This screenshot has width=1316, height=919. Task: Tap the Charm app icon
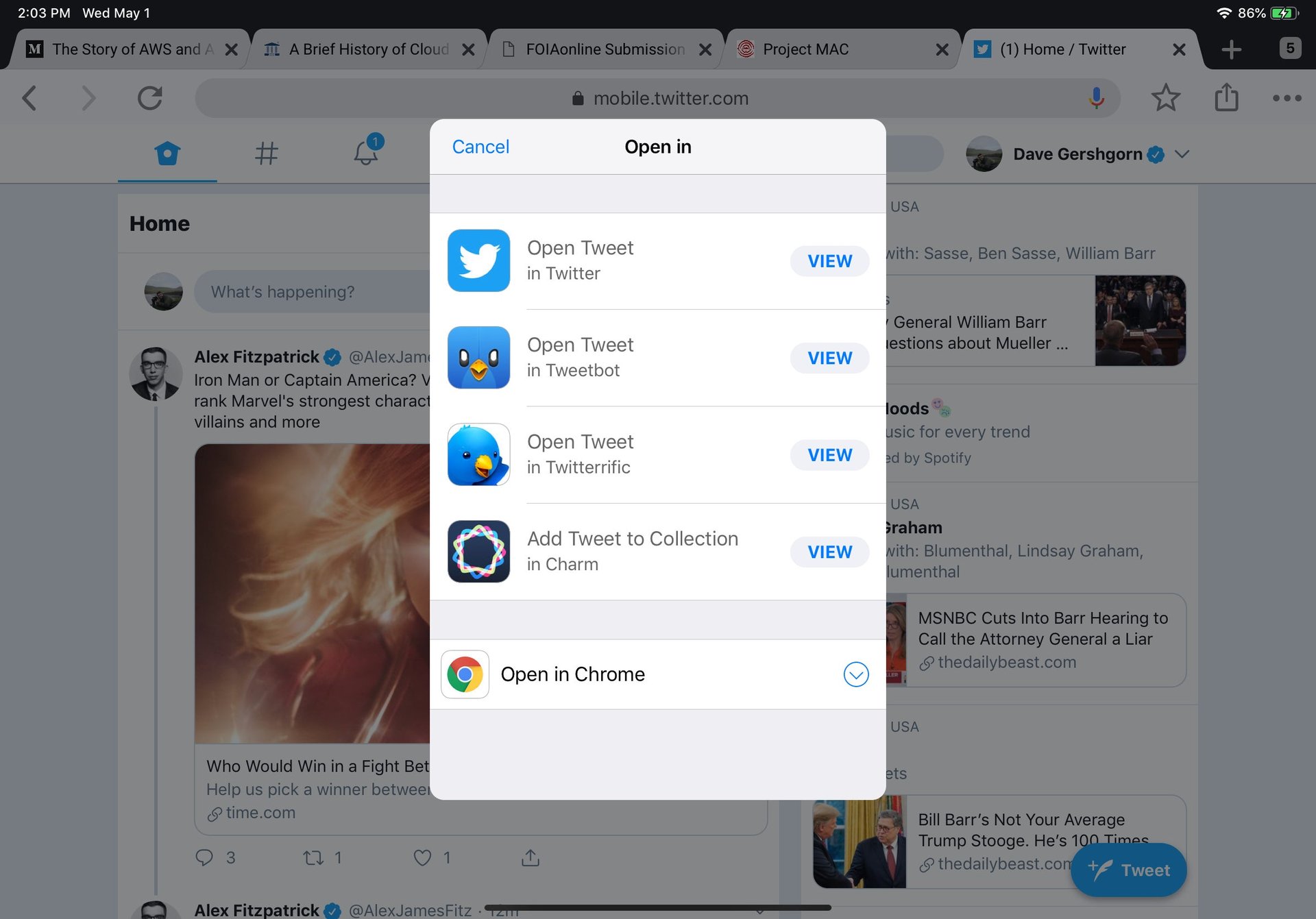(478, 552)
